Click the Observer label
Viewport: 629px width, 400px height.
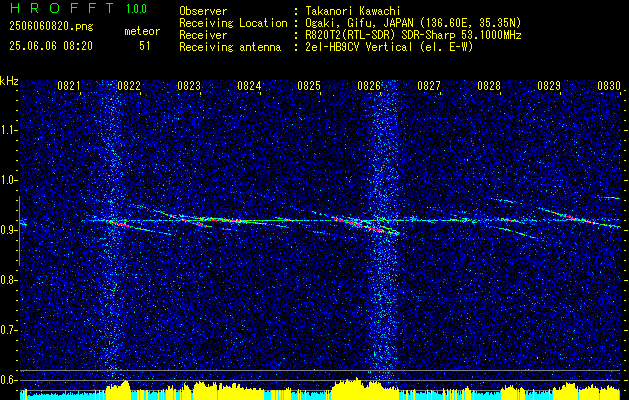tap(203, 11)
